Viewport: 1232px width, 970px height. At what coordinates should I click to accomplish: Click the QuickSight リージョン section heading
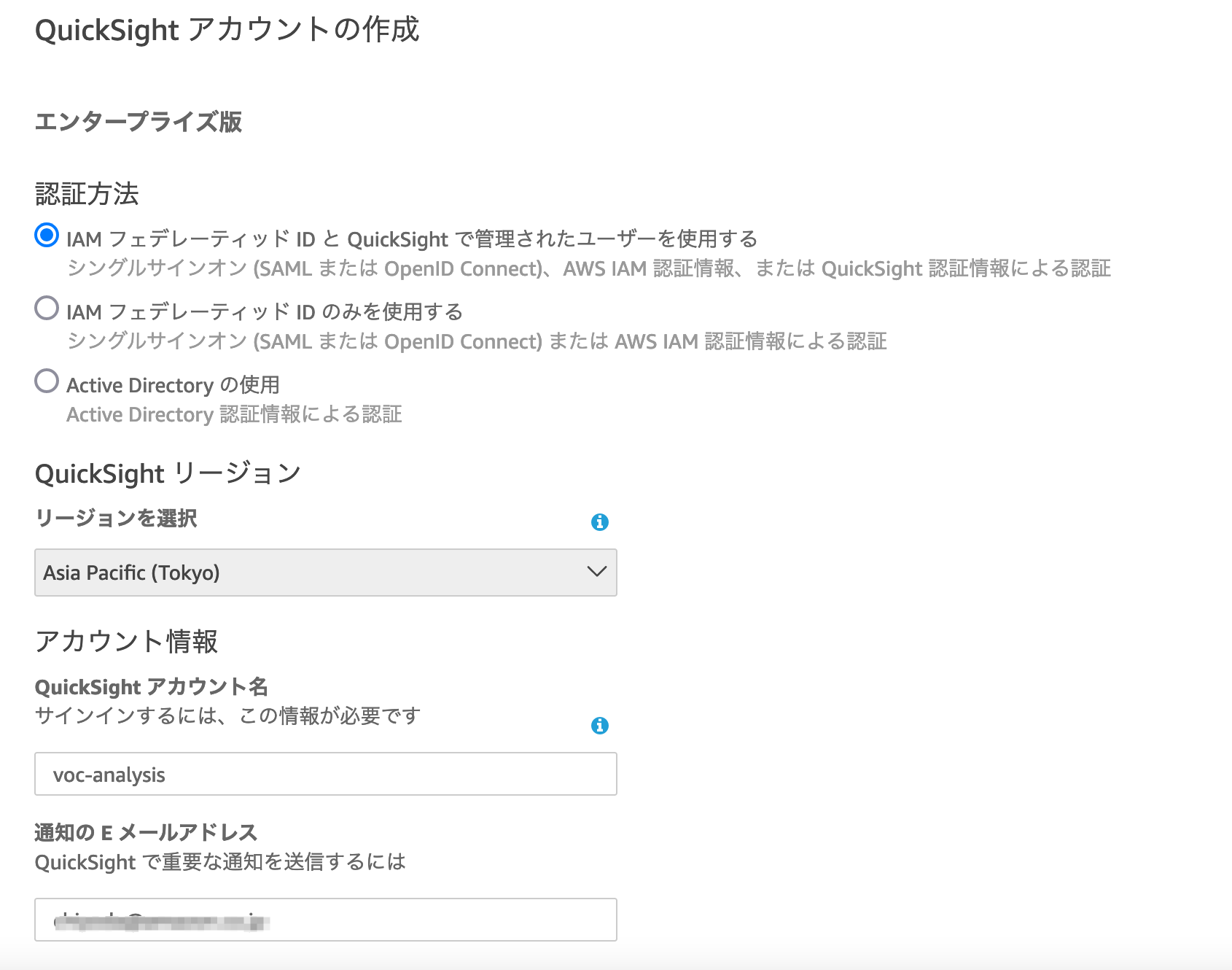(168, 473)
